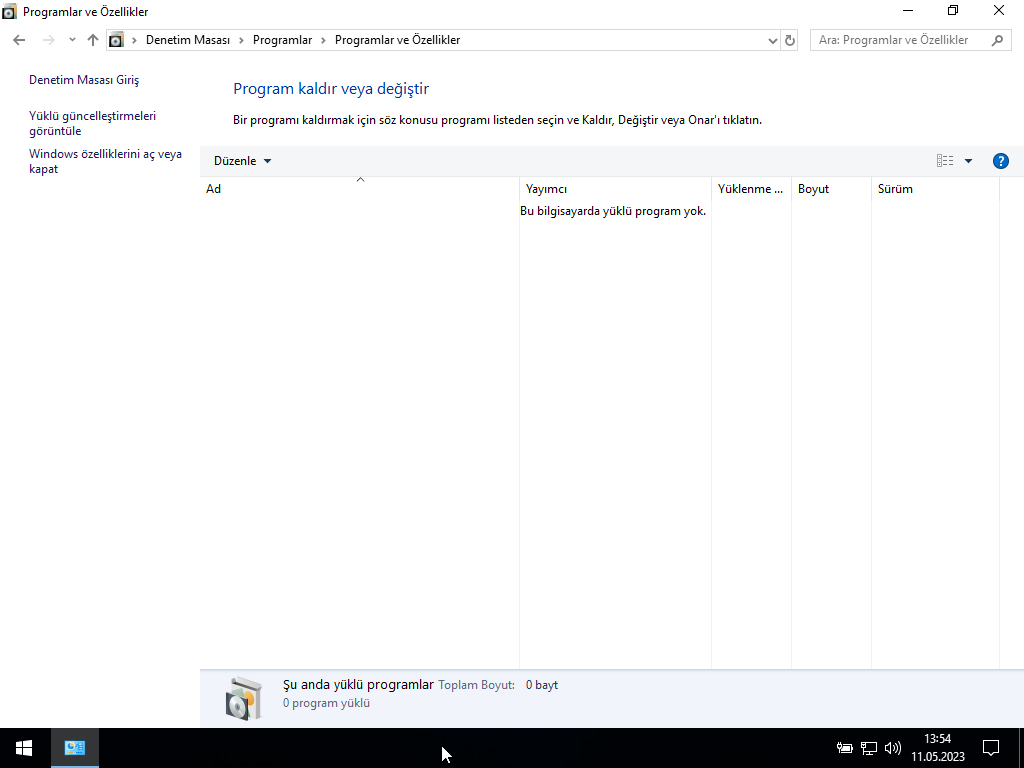Click Programlar ve Özellikler breadcrumb
The width and height of the screenshot is (1024, 768).
[x=398, y=40]
